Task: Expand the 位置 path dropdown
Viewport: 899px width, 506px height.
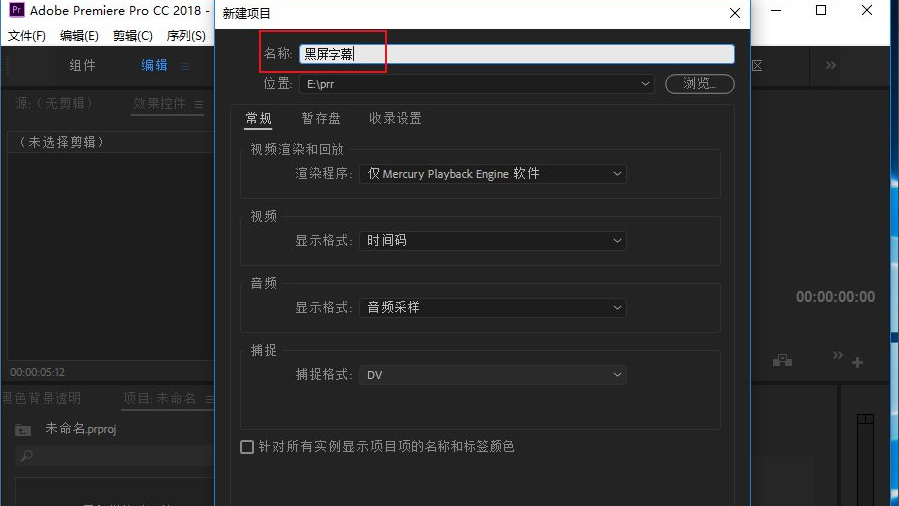Action: [646, 85]
